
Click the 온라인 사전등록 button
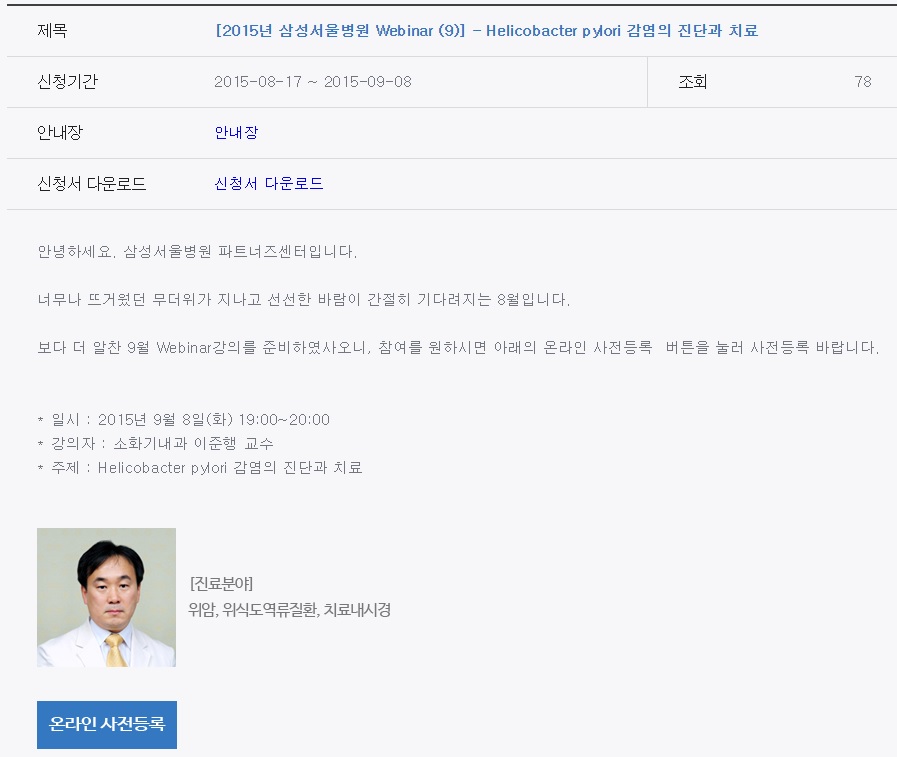coord(107,724)
